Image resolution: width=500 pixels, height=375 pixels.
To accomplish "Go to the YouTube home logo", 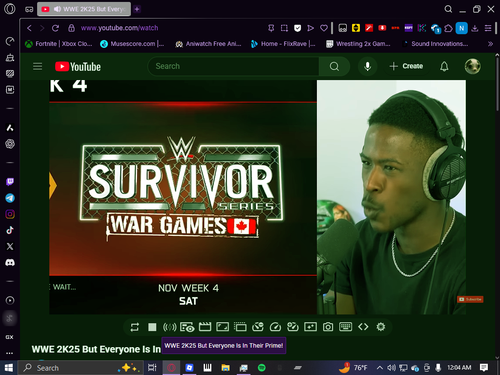I will click(x=78, y=67).
